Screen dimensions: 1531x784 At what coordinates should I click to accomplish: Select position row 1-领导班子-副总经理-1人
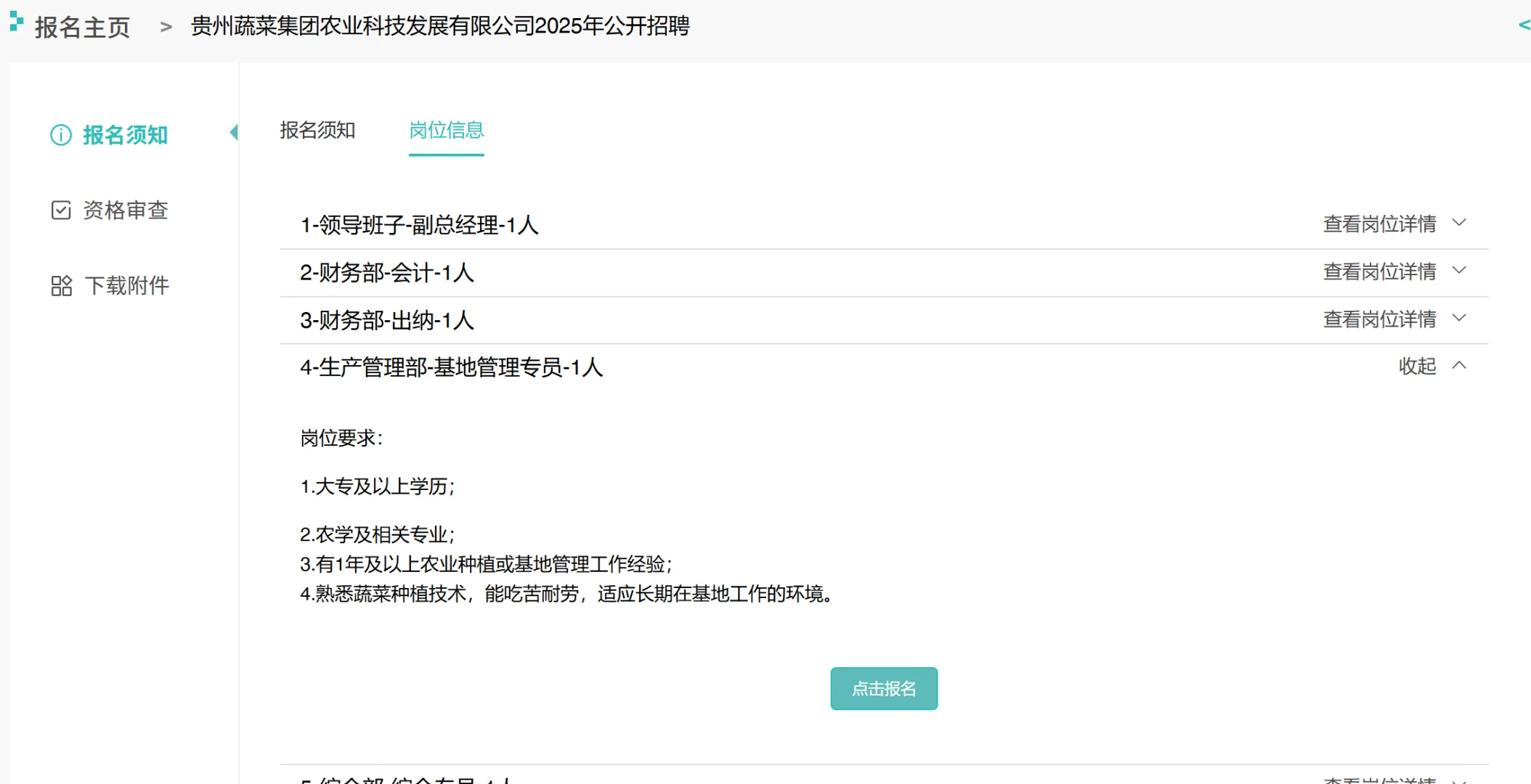(x=884, y=225)
